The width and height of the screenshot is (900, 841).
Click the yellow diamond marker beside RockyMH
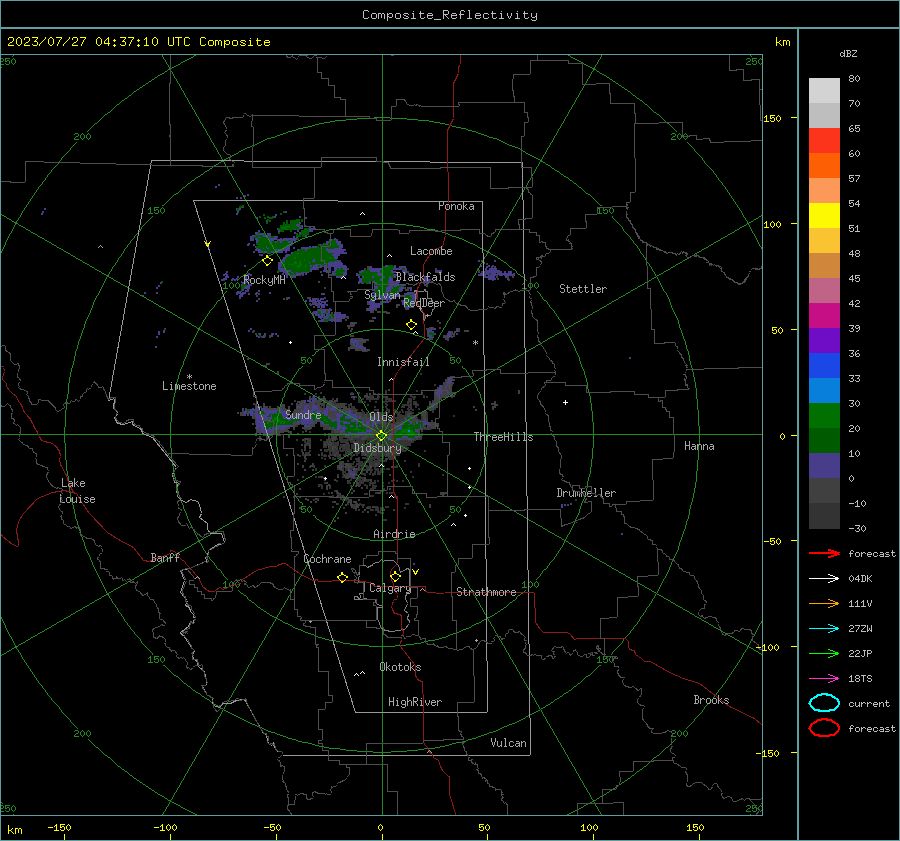click(x=267, y=261)
